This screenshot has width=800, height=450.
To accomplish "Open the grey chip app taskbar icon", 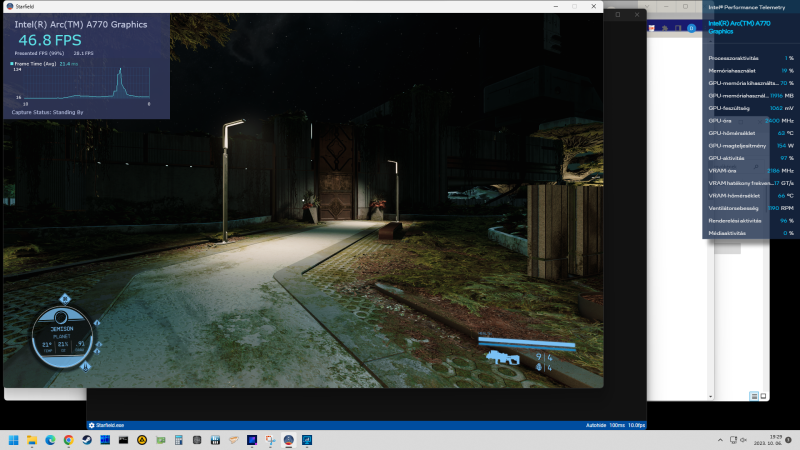I will (197, 440).
